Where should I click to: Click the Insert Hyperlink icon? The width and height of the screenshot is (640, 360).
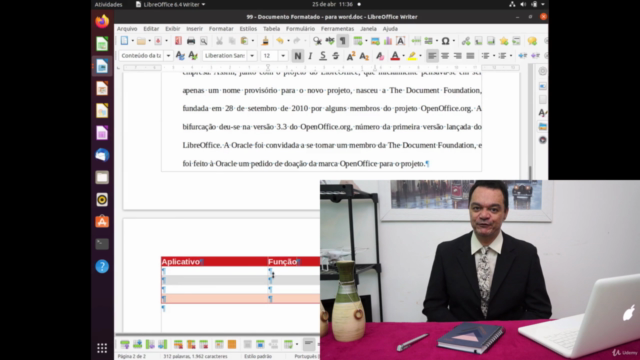click(466, 41)
